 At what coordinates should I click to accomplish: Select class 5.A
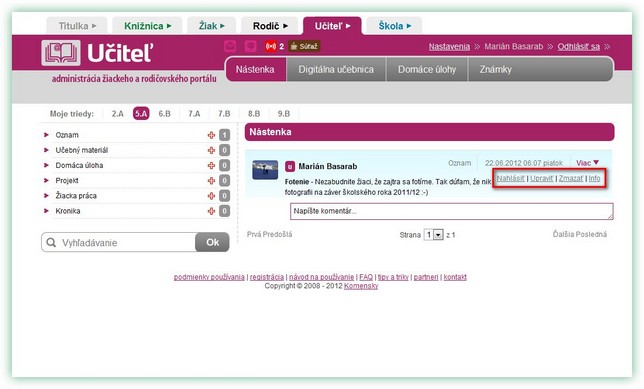[141, 114]
